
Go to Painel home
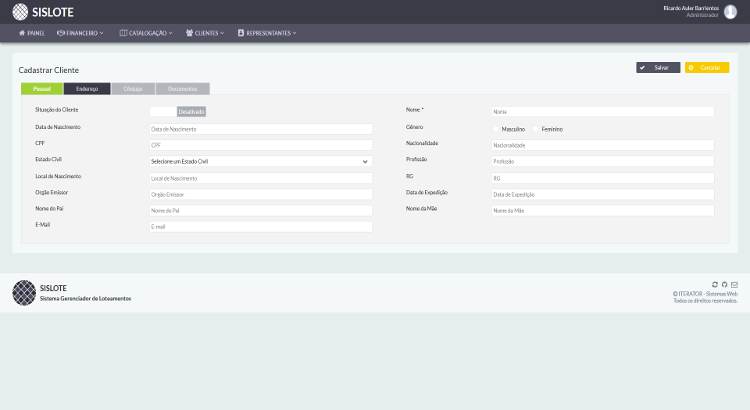pyautogui.click(x=32, y=33)
